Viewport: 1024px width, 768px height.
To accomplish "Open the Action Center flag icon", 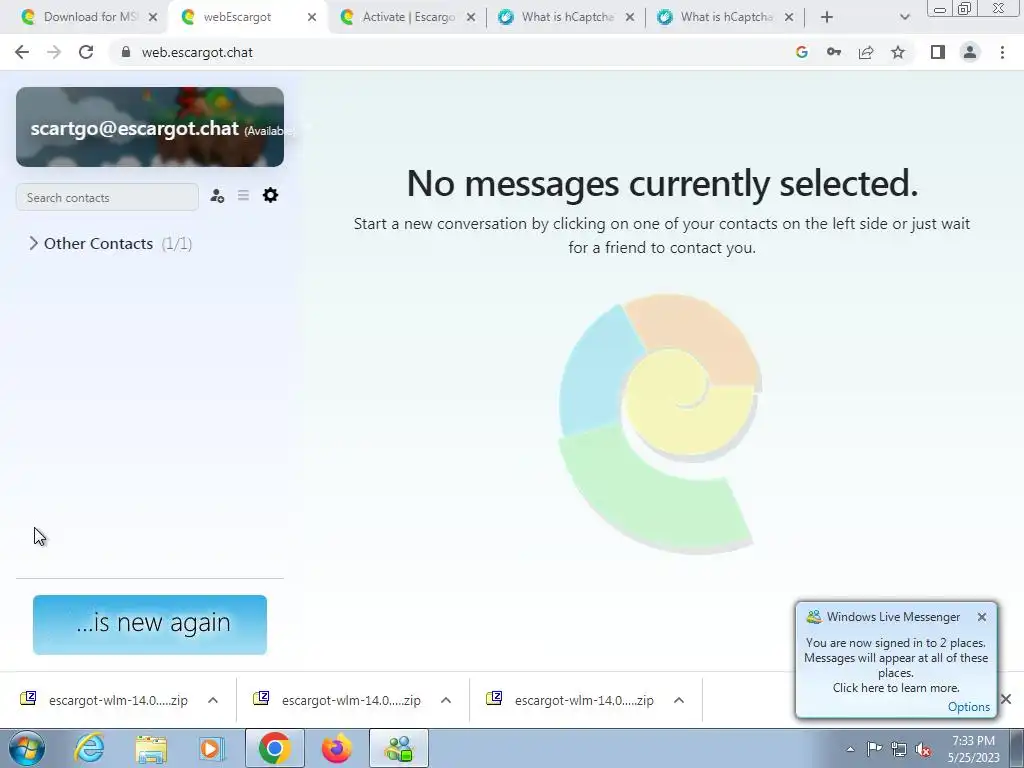I will [874, 749].
